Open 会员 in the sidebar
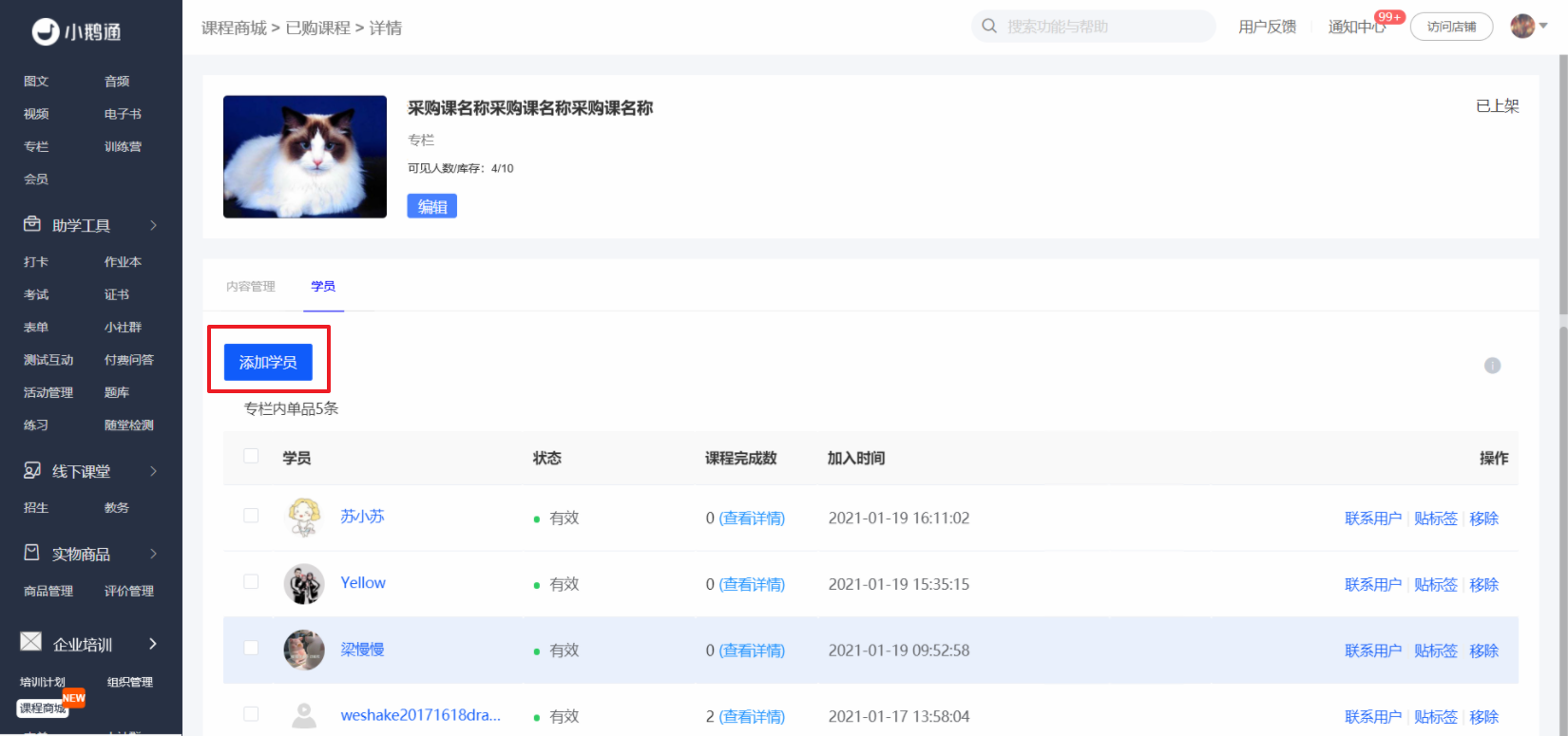 (36, 179)
